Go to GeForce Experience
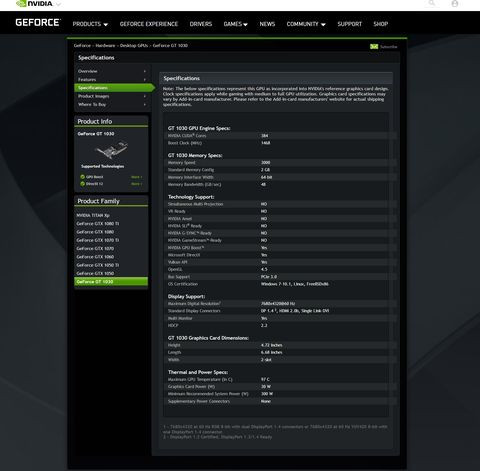 coord(149,24)
